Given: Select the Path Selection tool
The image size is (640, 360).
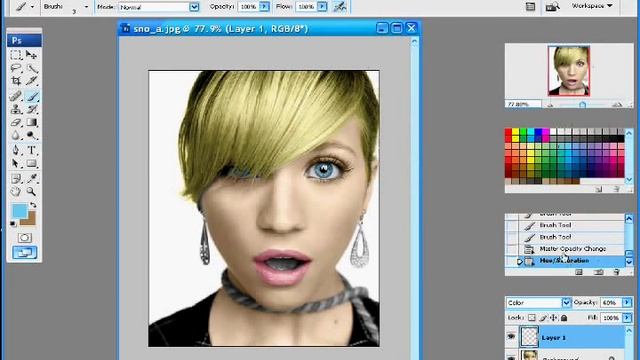Looking at the screenshot, I should [x=16, y=164].
